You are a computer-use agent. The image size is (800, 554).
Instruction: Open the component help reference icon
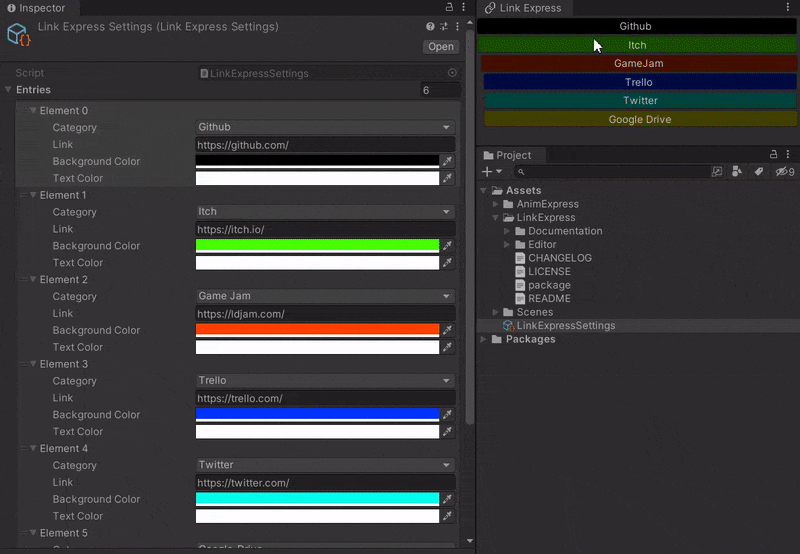click(x=430, y=27)
